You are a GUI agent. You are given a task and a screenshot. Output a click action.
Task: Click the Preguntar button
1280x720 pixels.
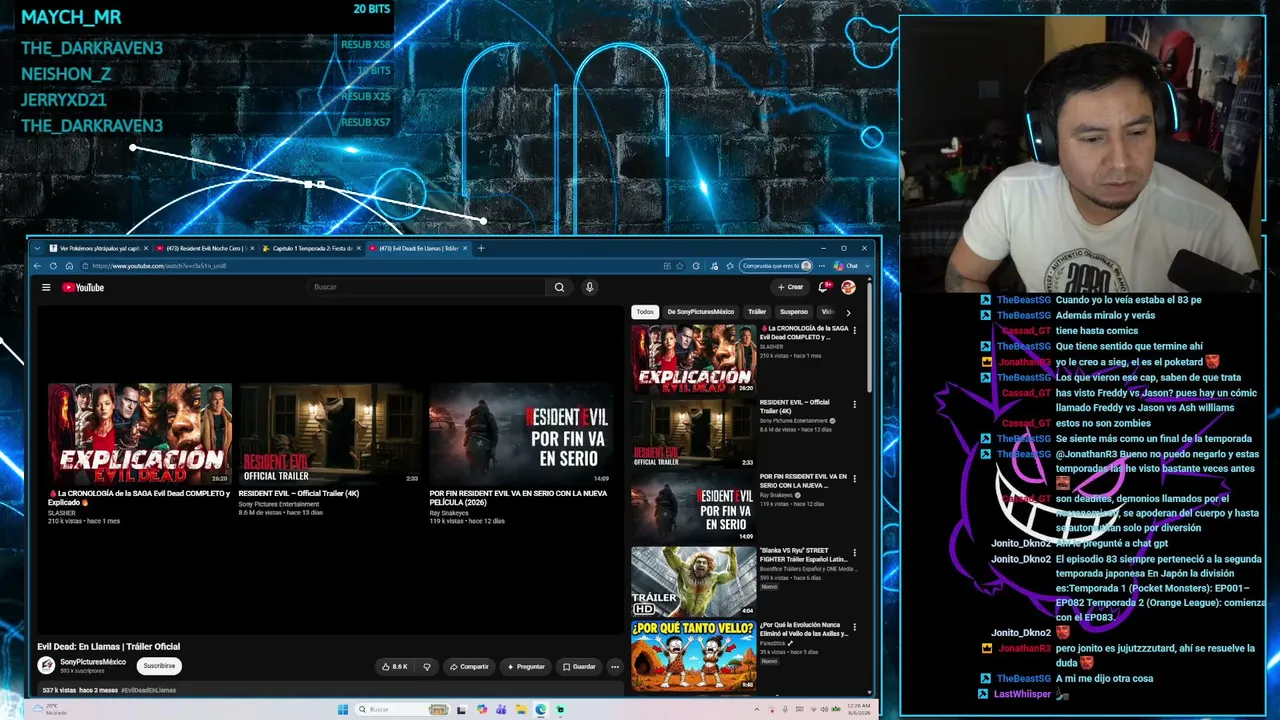(526, 666)
